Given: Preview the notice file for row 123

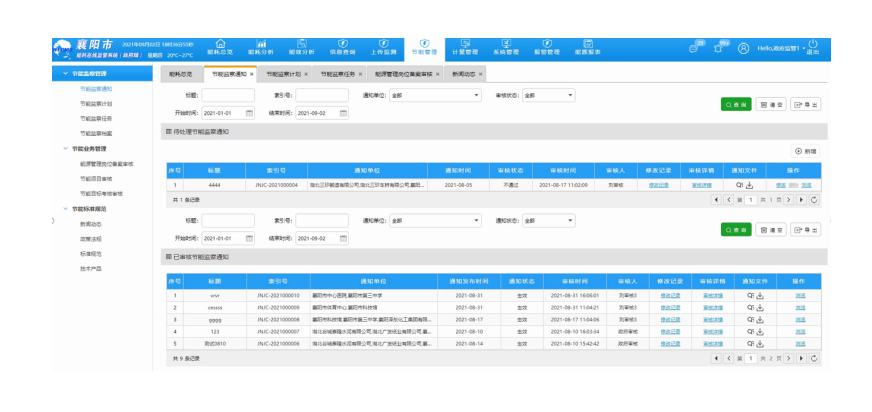Looking at the screenshot, I should click(740, 330).
